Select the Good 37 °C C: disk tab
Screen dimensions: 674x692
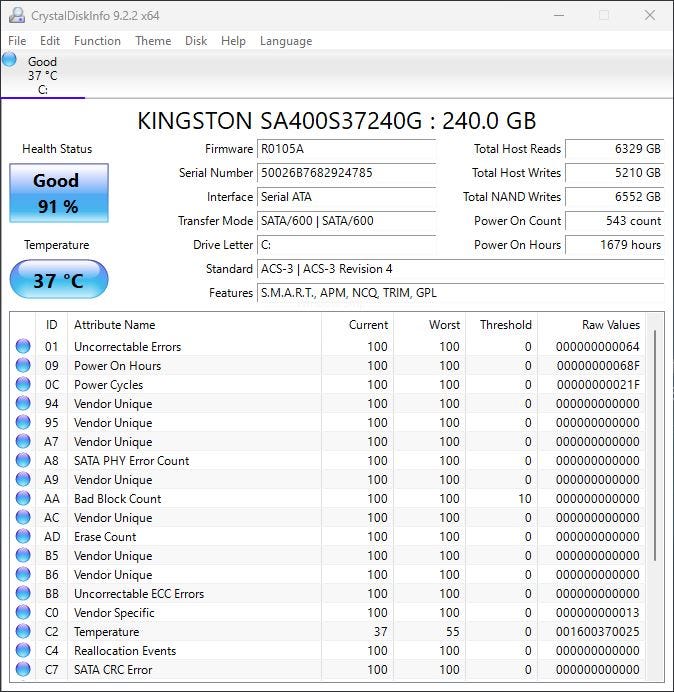coord(42,75)
